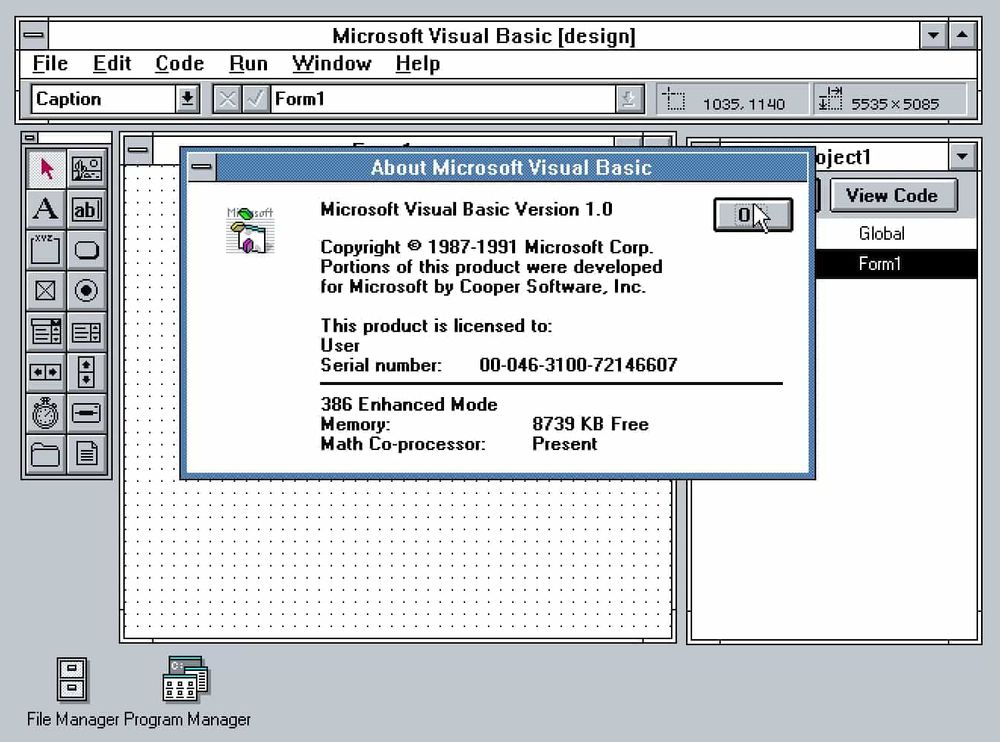Pick the Text Box tool
This screenshot has width=1000, height=742.
[86, 209]
